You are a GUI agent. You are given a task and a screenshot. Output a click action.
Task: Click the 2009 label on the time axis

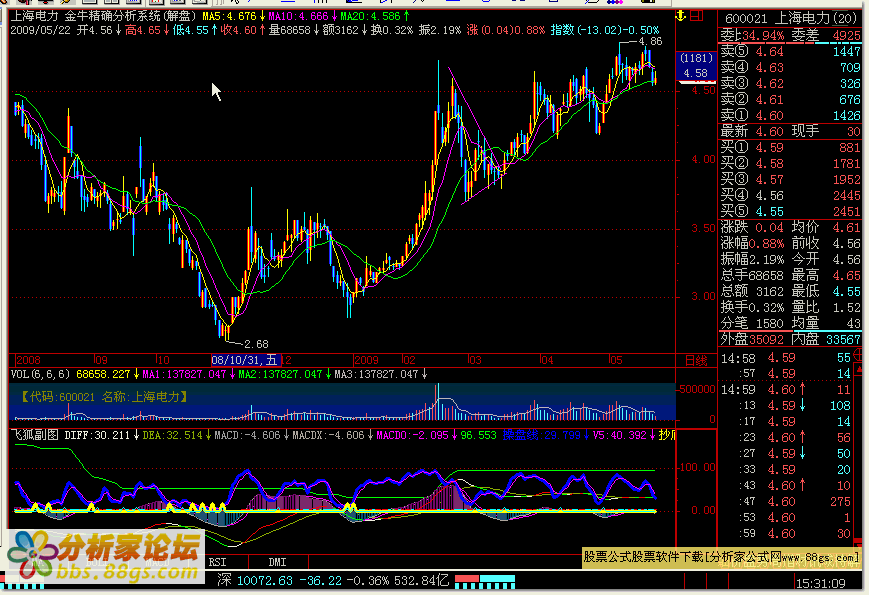(x=366, y=360)
